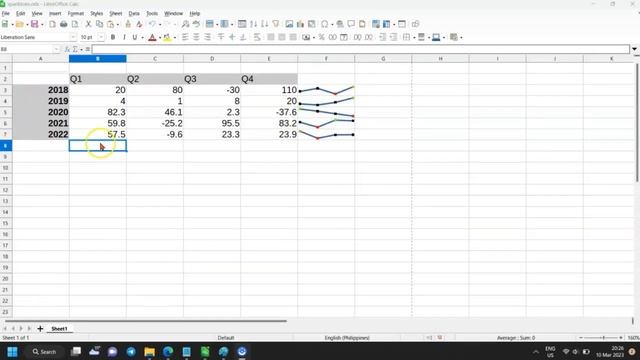Click the horizontal scrollbar

146,321
